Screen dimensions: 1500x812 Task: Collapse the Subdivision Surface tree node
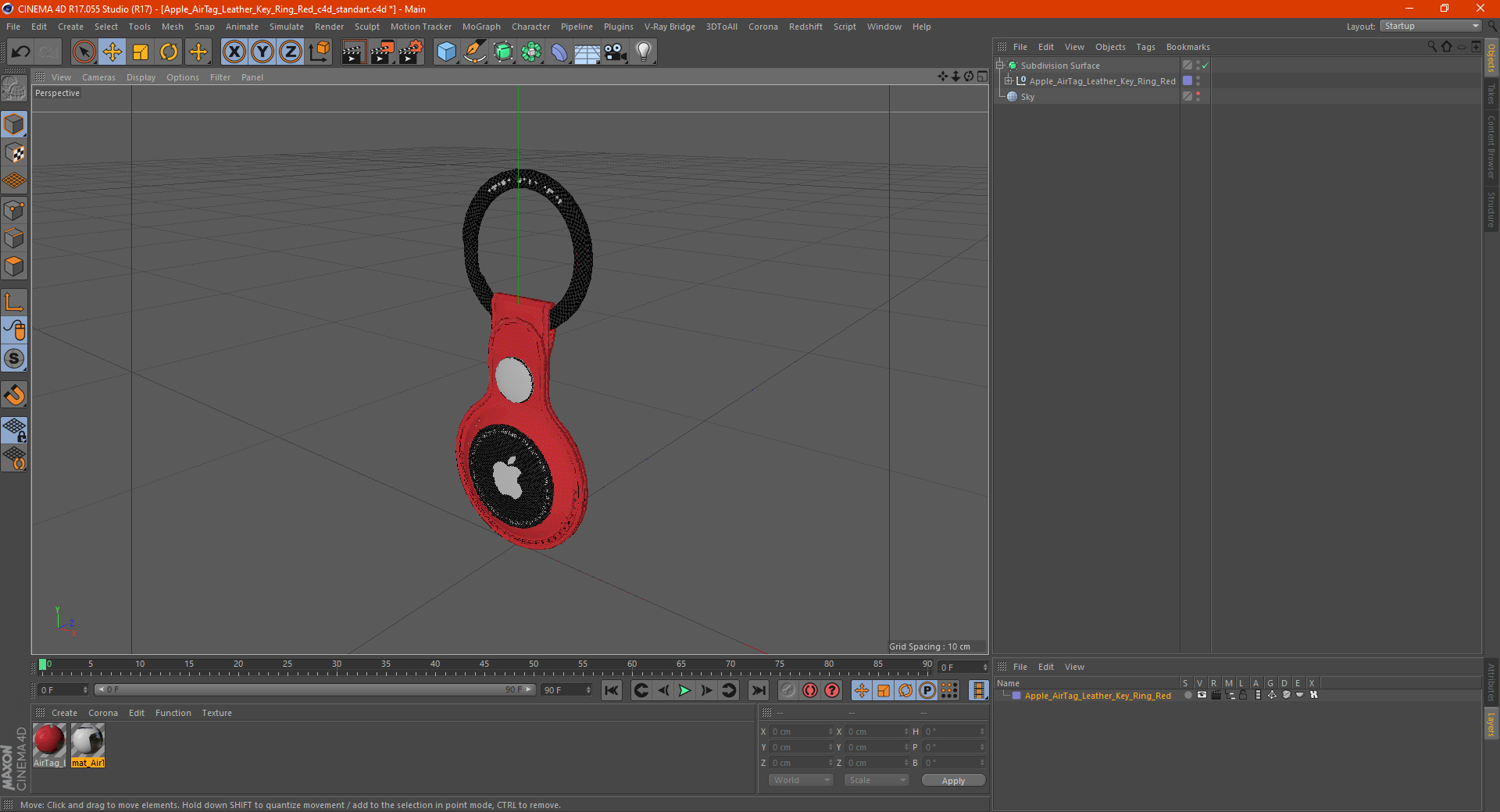(x=1000, y=66)
